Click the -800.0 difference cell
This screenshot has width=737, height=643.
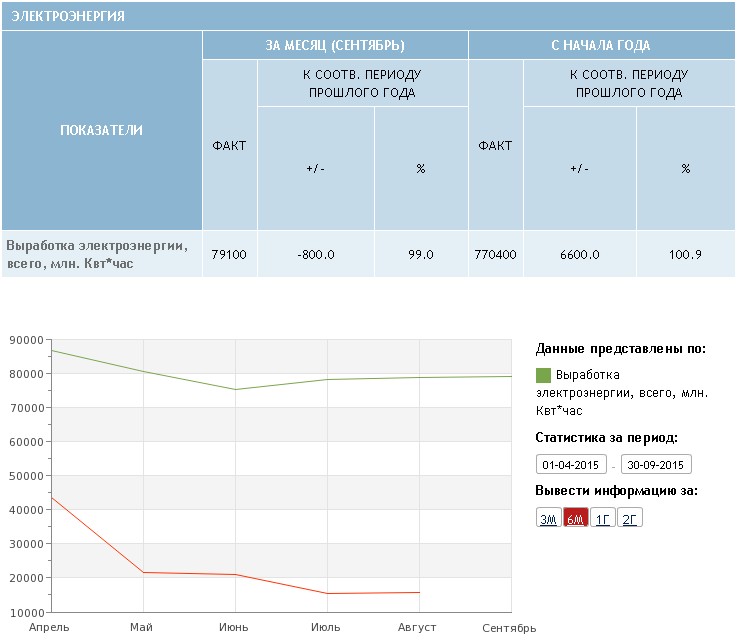tap(316, 255)
